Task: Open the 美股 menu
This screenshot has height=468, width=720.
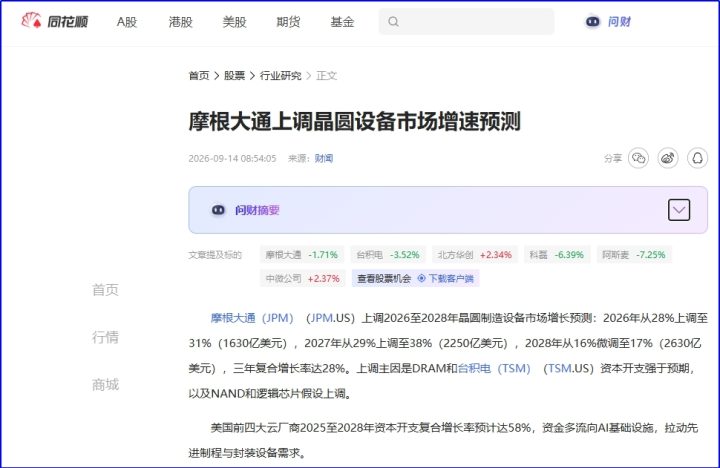Action: (x=234, y=22)
